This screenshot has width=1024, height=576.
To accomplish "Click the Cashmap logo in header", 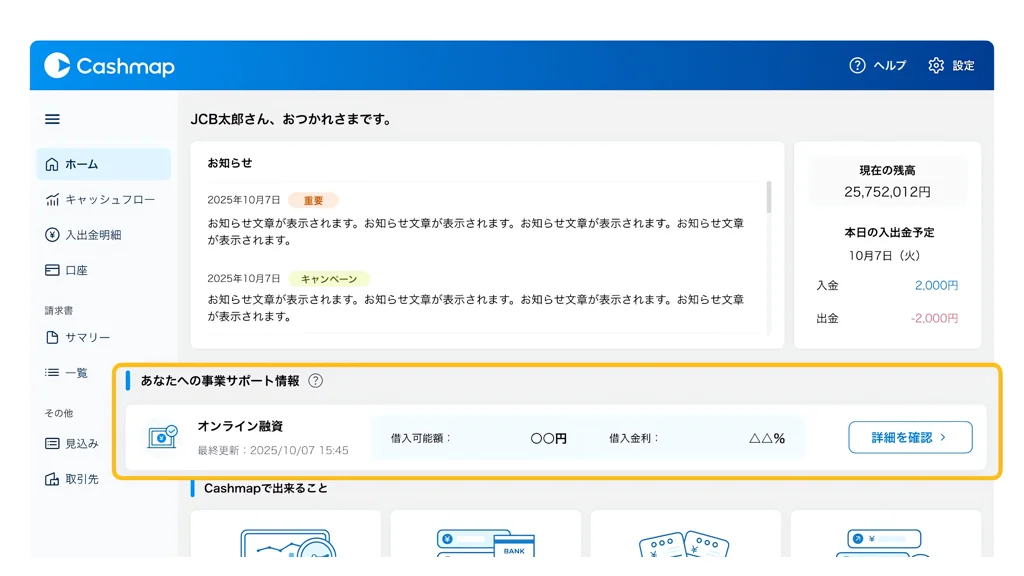I will pyautogui.click(x=109, y=66).
